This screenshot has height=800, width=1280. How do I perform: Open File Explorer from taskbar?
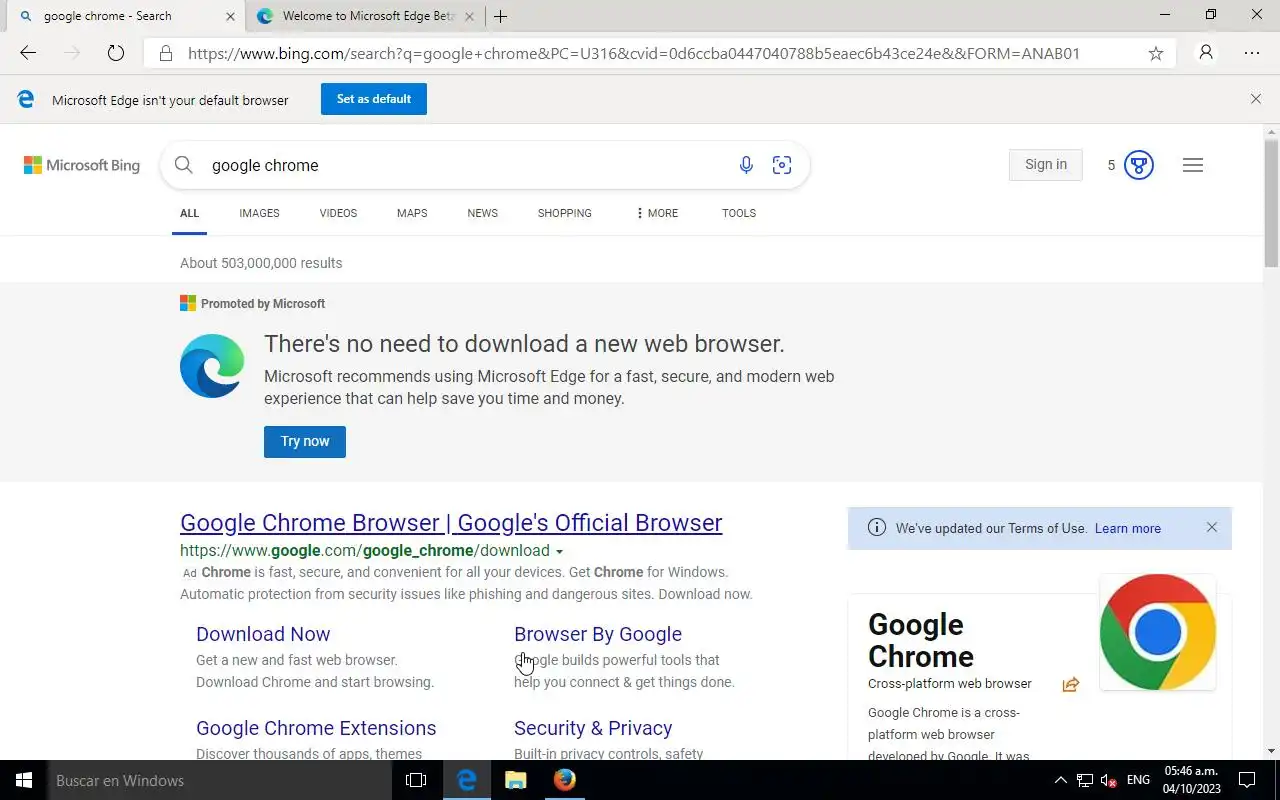point(515,780)
